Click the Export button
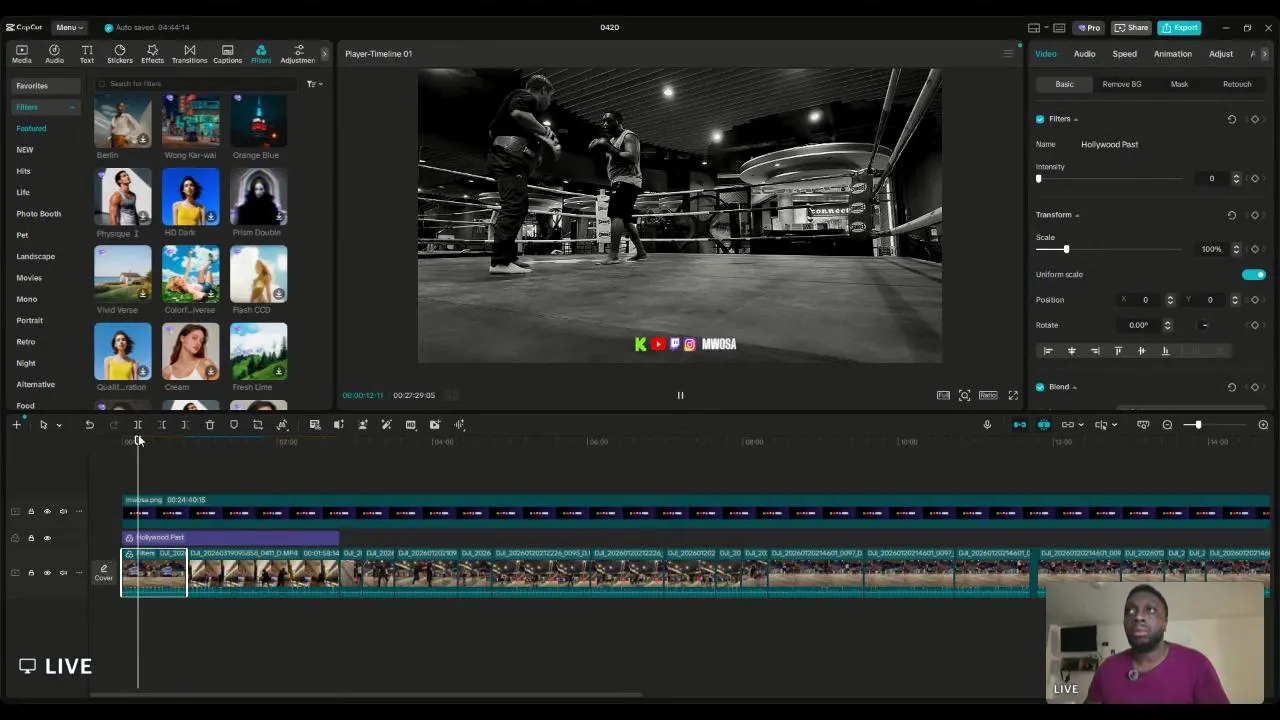This screenshot has height=720, width=1280. point(1179,28)
